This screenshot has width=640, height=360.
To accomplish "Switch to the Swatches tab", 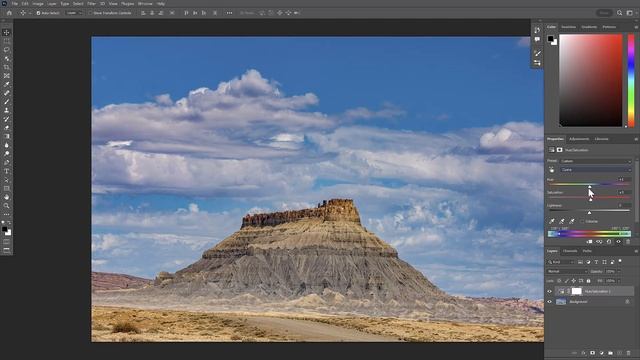I will click(569, 27).
